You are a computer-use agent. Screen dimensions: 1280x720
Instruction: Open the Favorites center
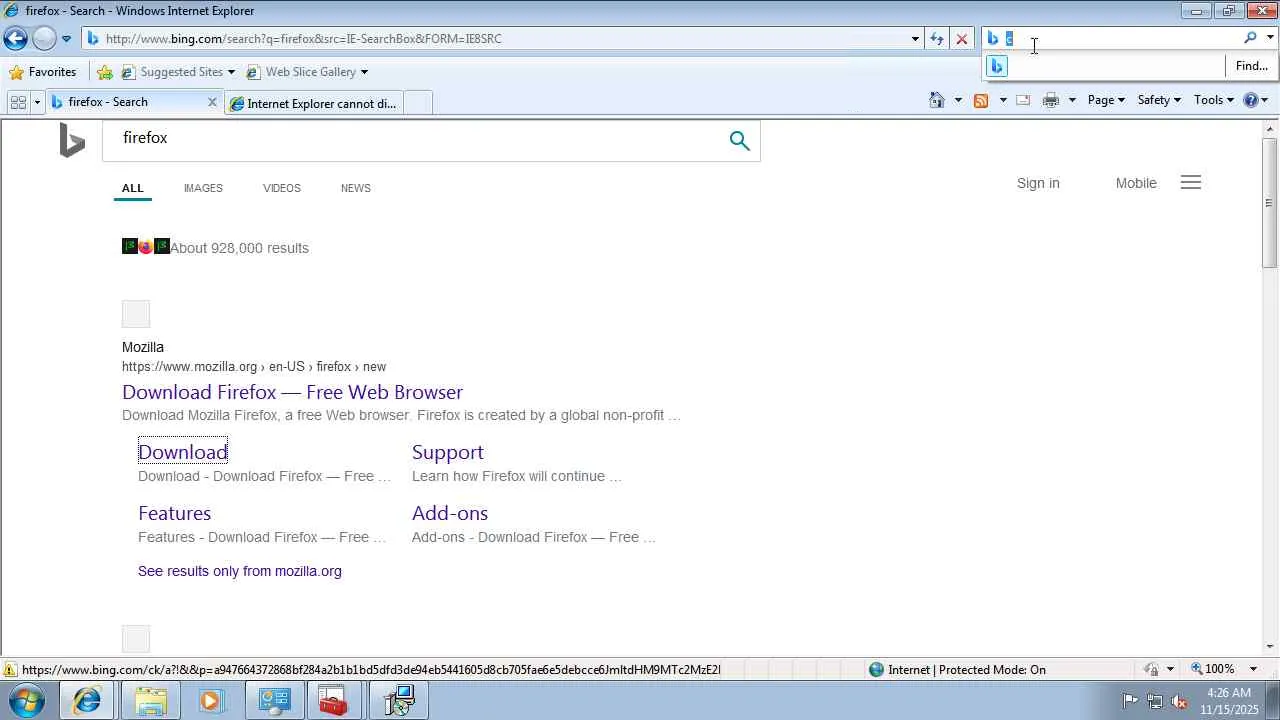pyautogui.click(x=43, y=72)
